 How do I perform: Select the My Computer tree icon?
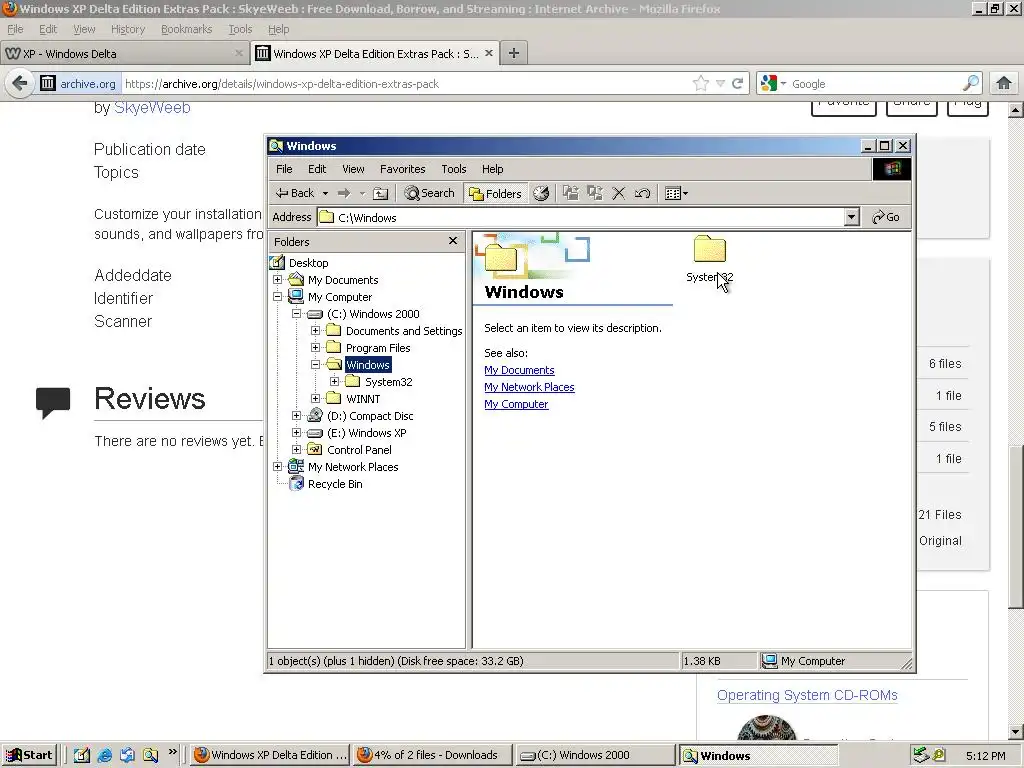296,296
